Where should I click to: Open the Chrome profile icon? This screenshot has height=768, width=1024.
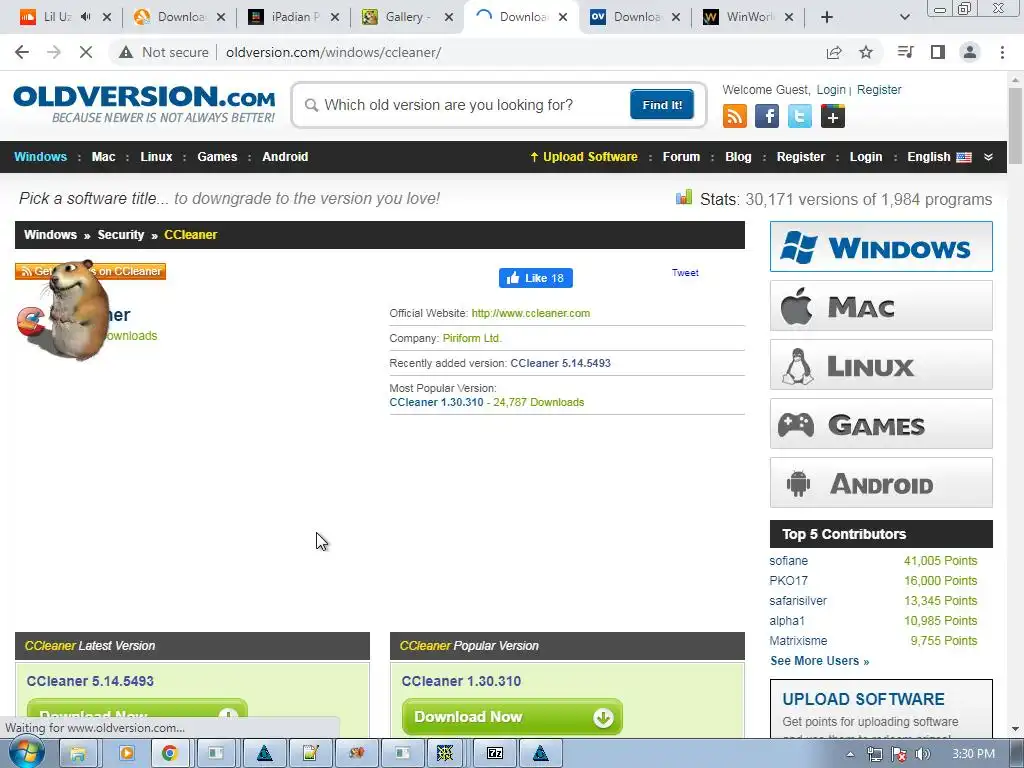coord(970,52)
